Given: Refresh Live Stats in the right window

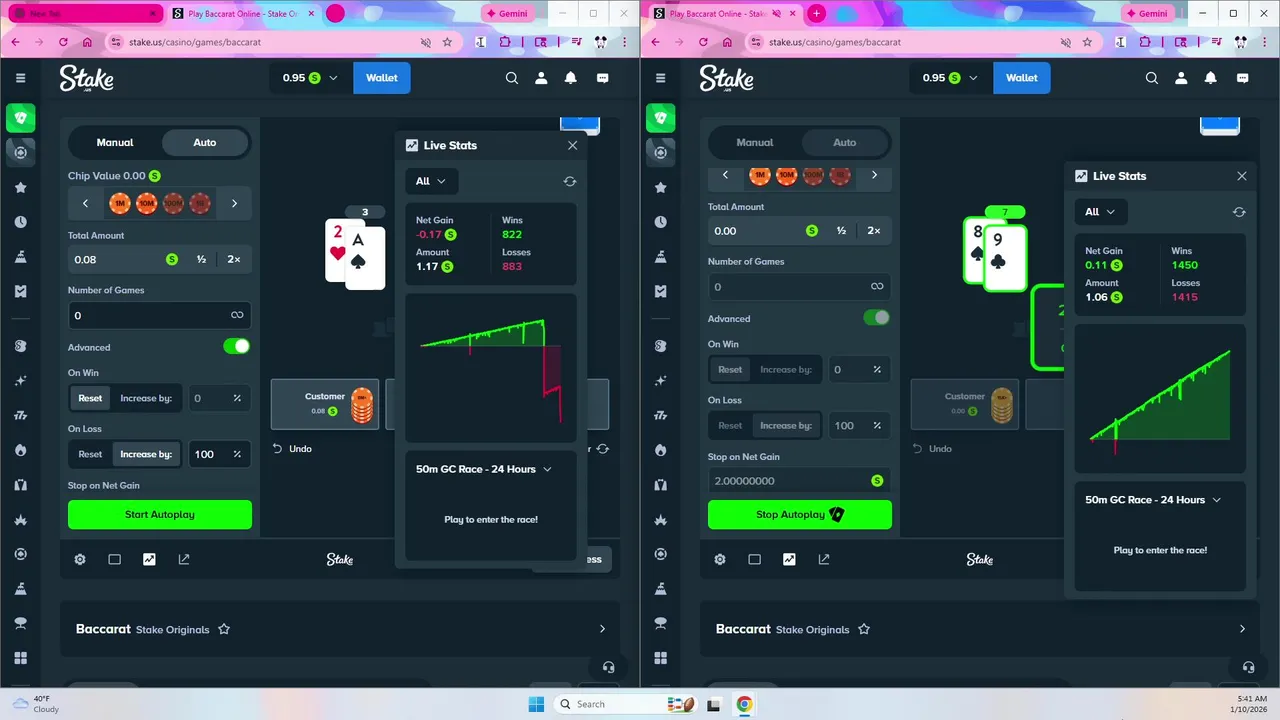Looking at the screenshot, I should point(1239,212).
